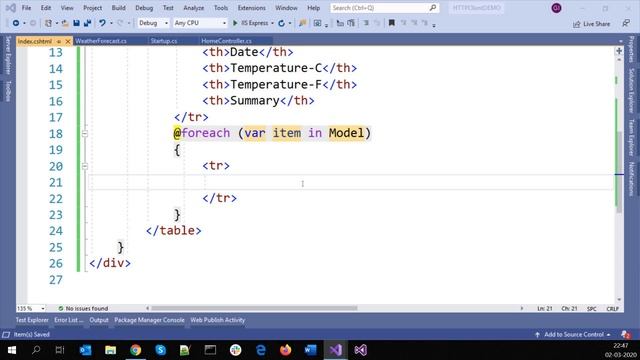Open the Extensions menu

click(251, 8)
